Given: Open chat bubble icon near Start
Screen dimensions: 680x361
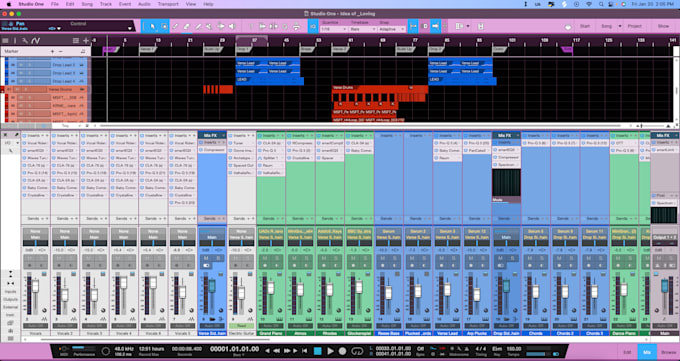Looking at the screenshot, I should coord(568,26).
